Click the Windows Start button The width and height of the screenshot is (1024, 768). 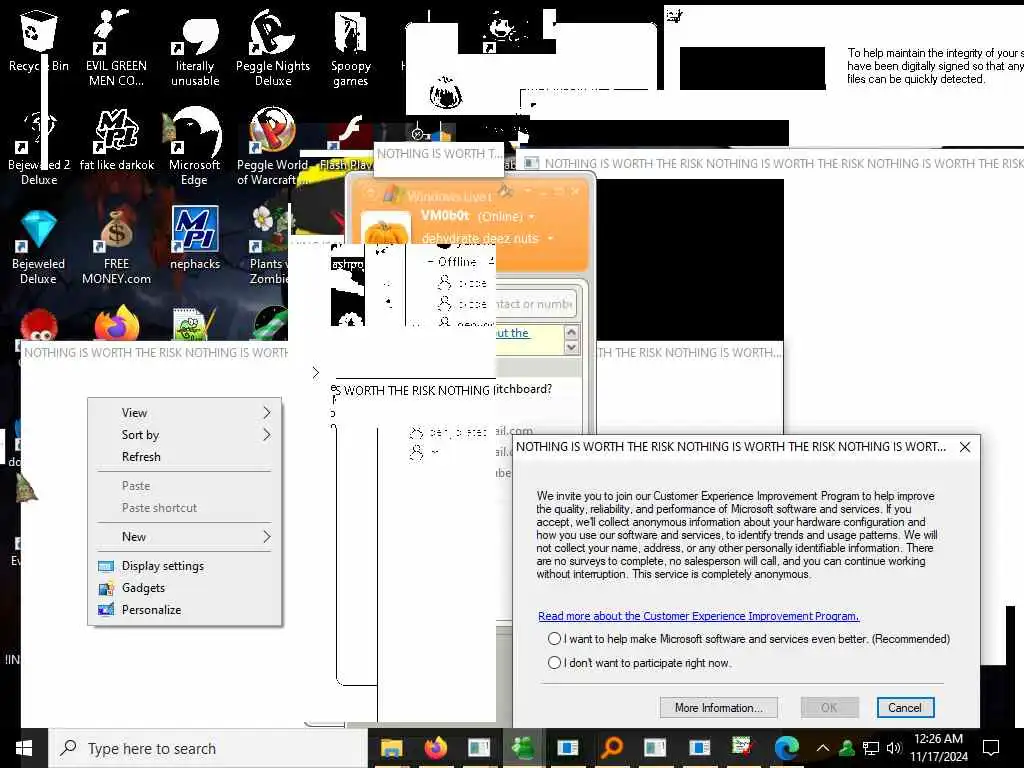24,748
